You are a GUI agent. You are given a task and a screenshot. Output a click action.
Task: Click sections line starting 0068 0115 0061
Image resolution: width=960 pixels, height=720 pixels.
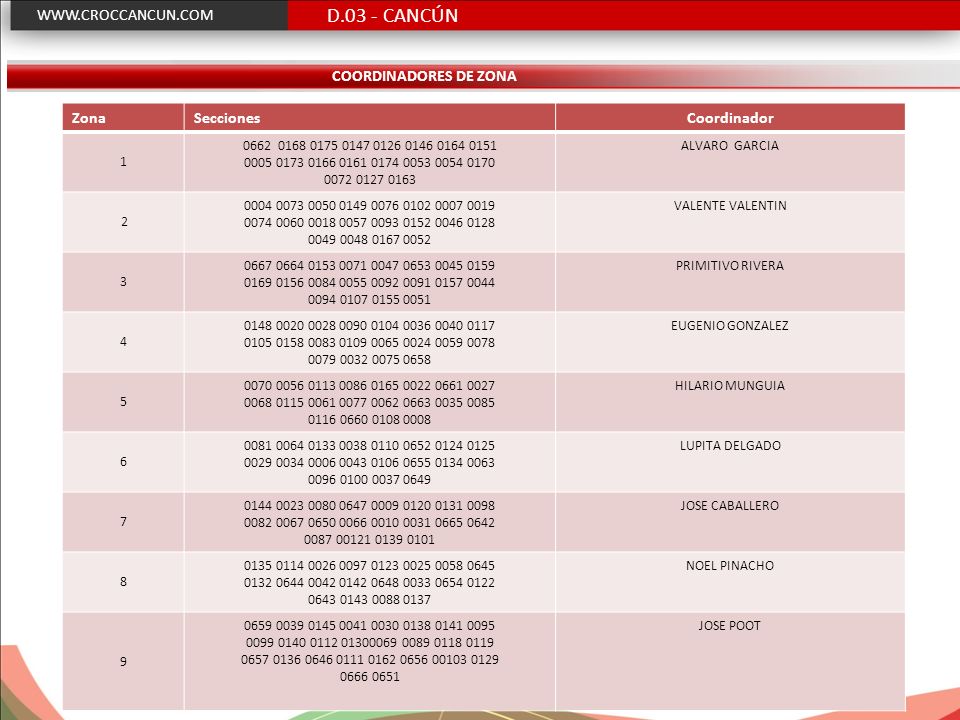(x=370, y=403)
